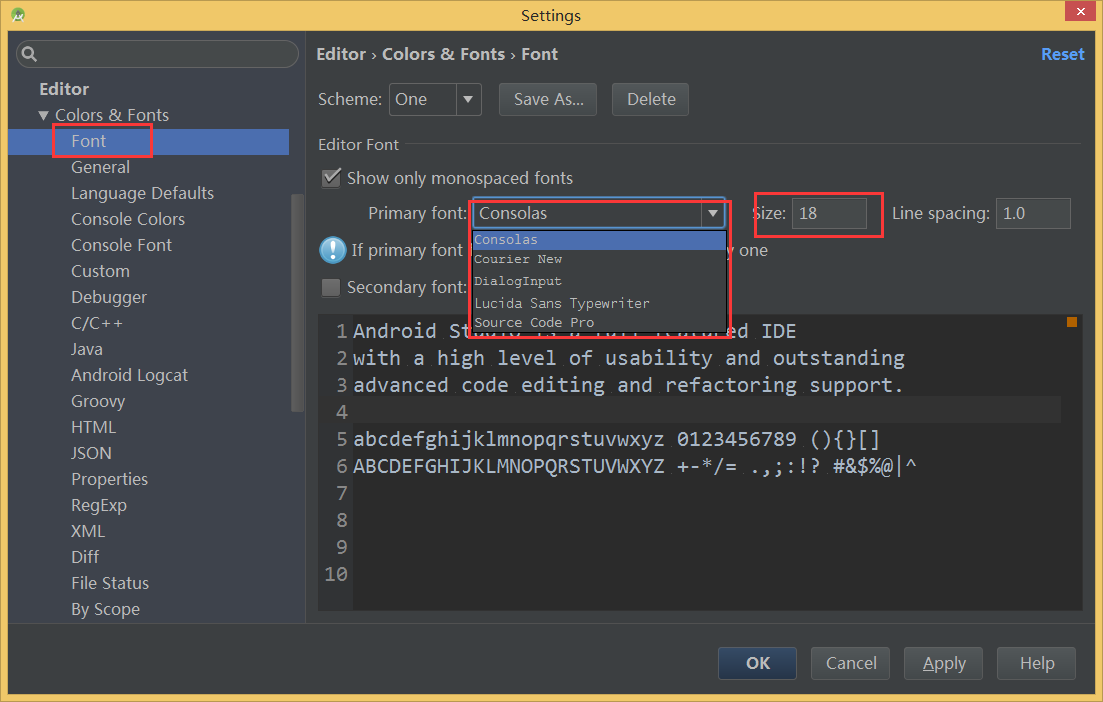Click the Cancel button
This screenshot has width=1103, height=702.
[850, 663]
